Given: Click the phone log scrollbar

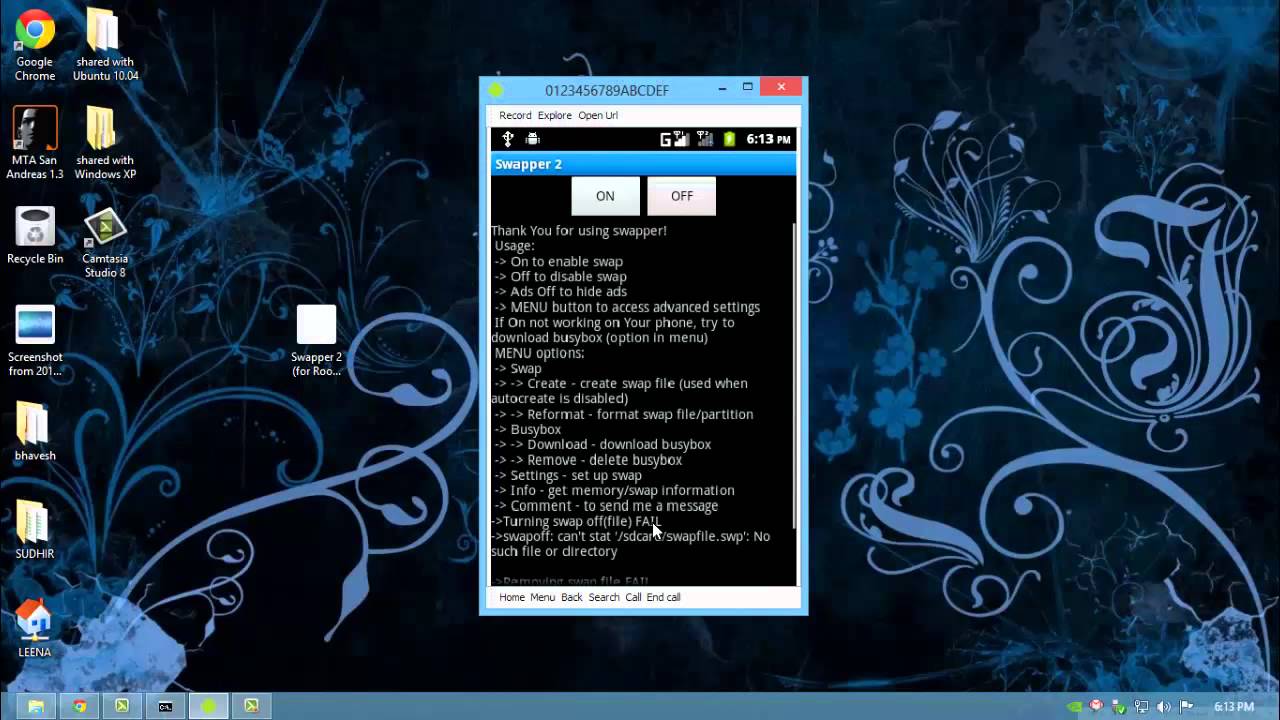Looking at the screenshot, I should coord(794,375).
